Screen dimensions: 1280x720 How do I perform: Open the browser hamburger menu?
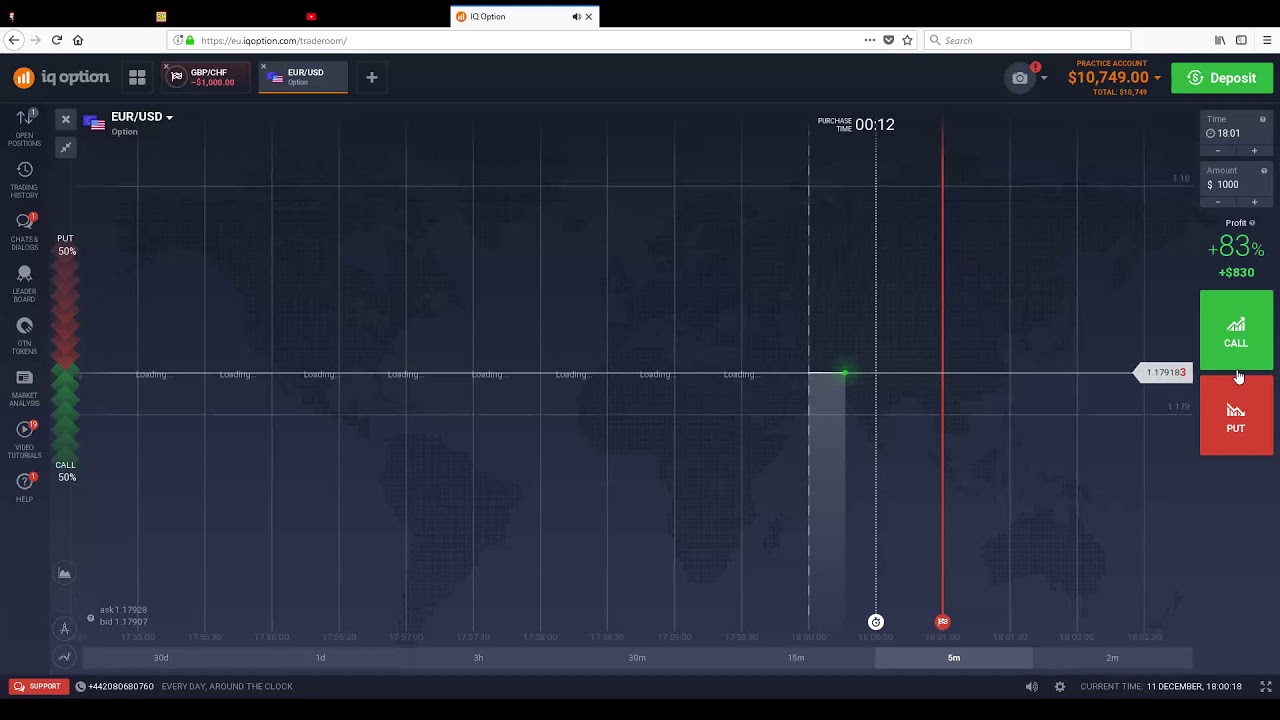pos(1267,40)
